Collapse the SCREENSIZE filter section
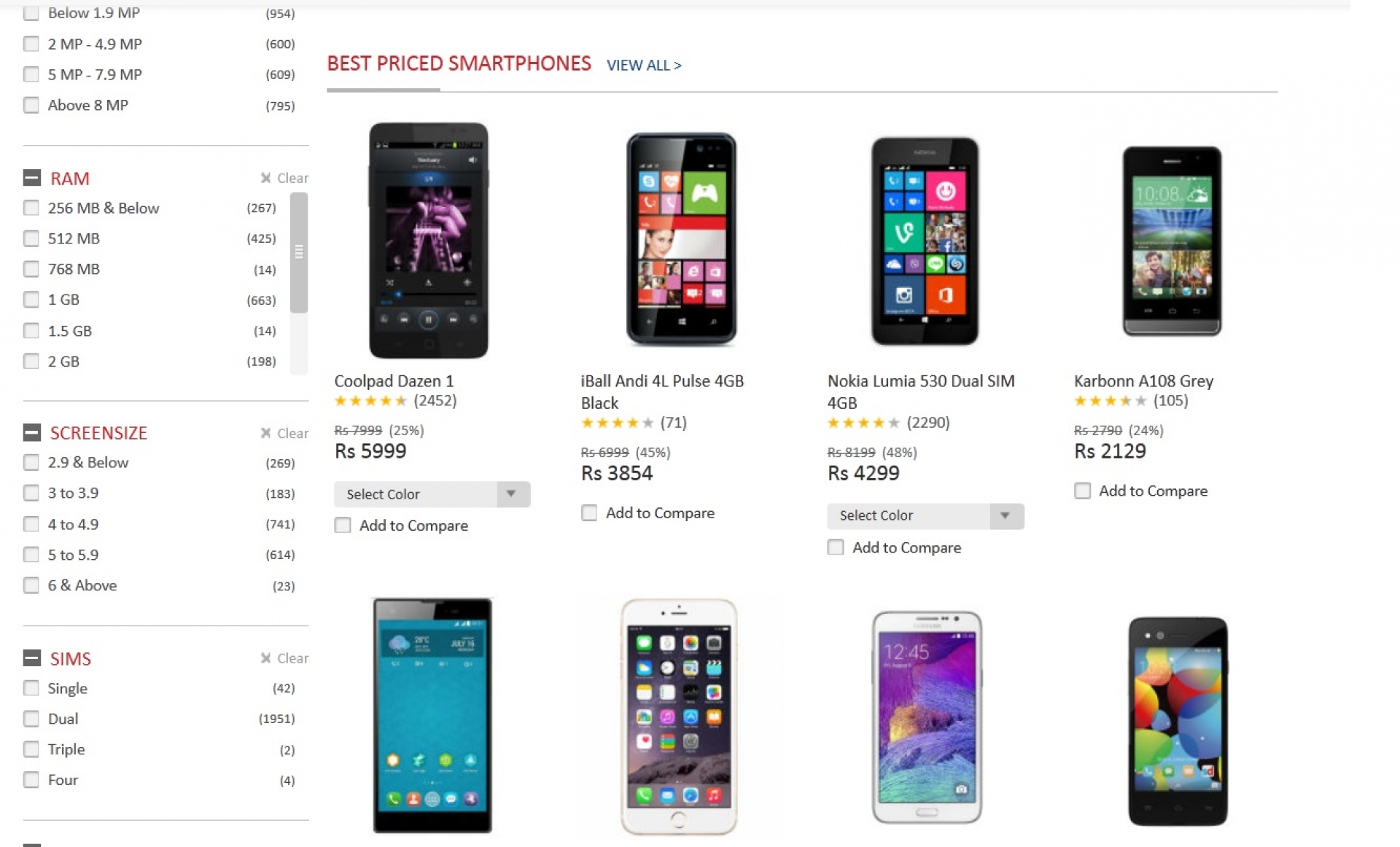Image resolution: width=1400 pixels, height=847 pixels. (31, 432)
